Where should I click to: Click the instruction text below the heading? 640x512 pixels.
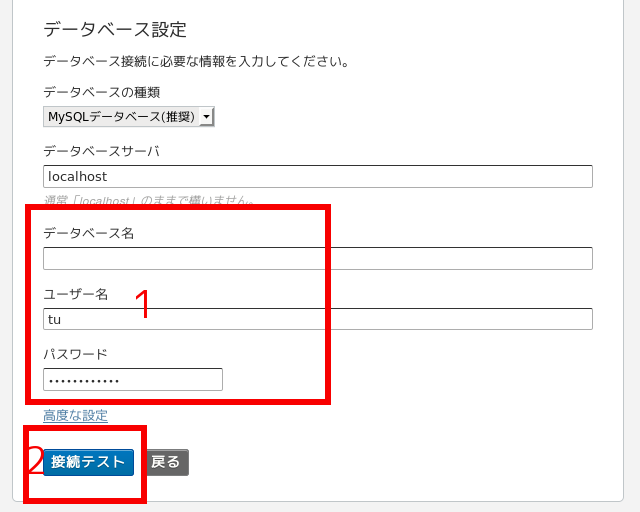196,62
